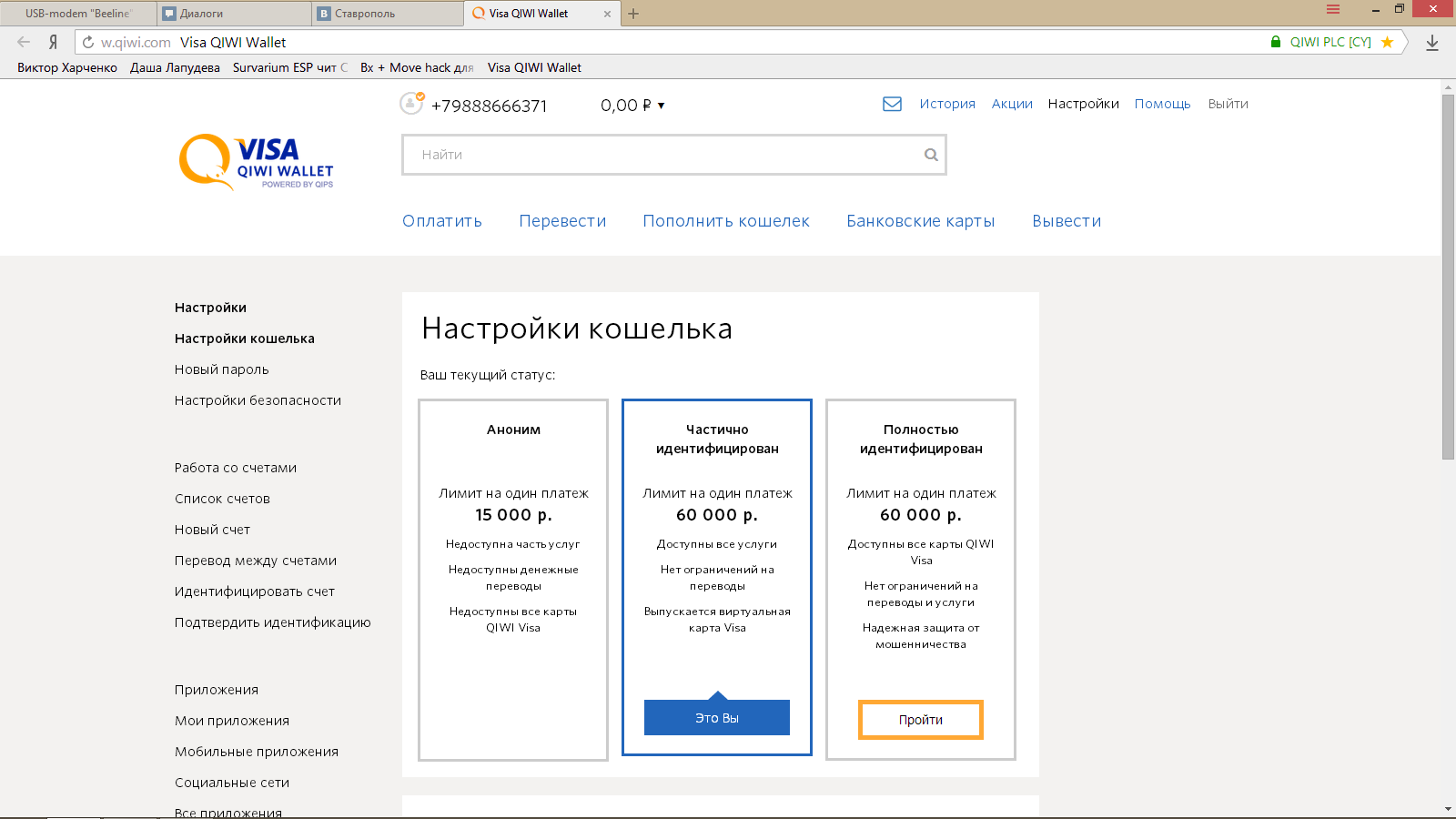Reload the page with refresh icon
The height and width of the screenshot is (819, 1456).
[x=88, y=42]
